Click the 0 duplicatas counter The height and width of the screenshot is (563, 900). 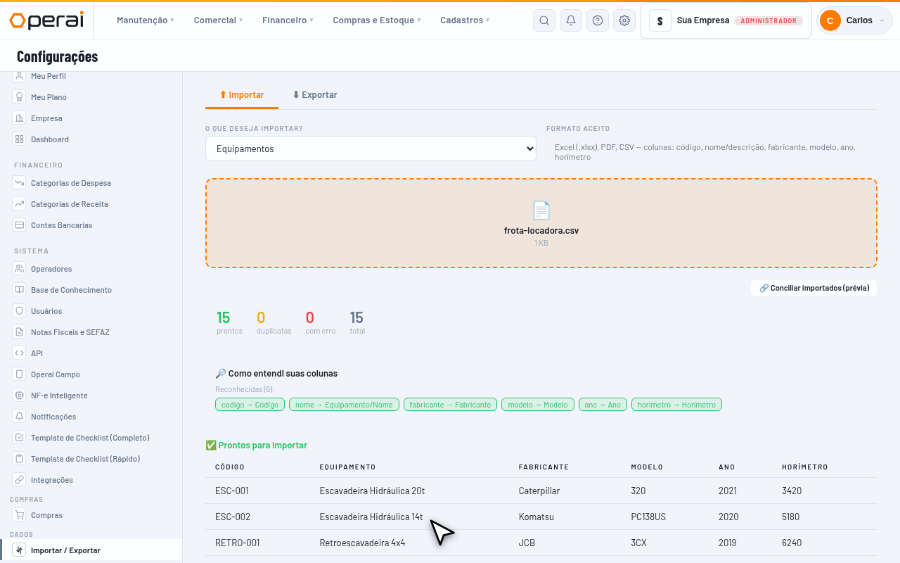tap(274, 323)
